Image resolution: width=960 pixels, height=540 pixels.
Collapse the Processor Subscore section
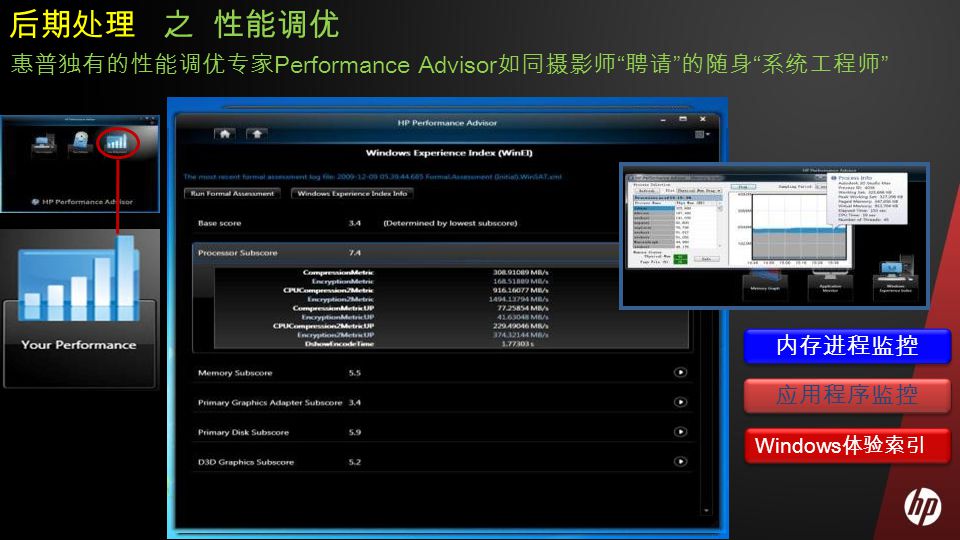407,253
